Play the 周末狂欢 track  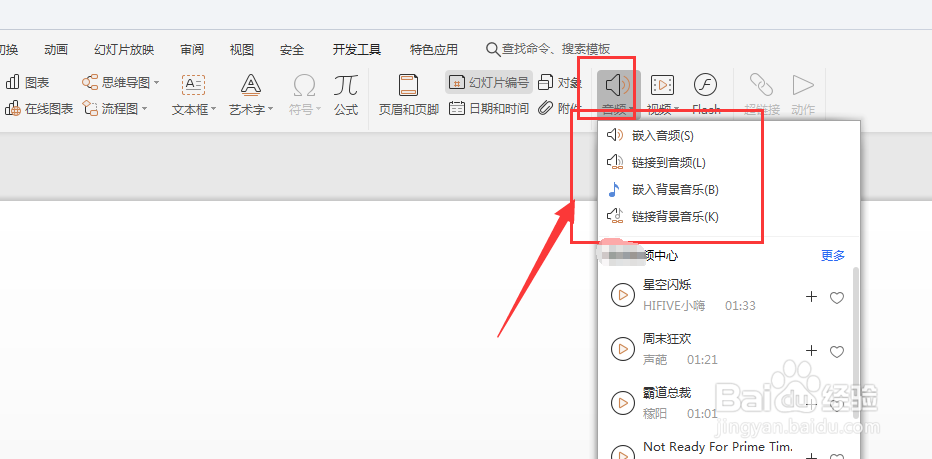click(623, 349)
